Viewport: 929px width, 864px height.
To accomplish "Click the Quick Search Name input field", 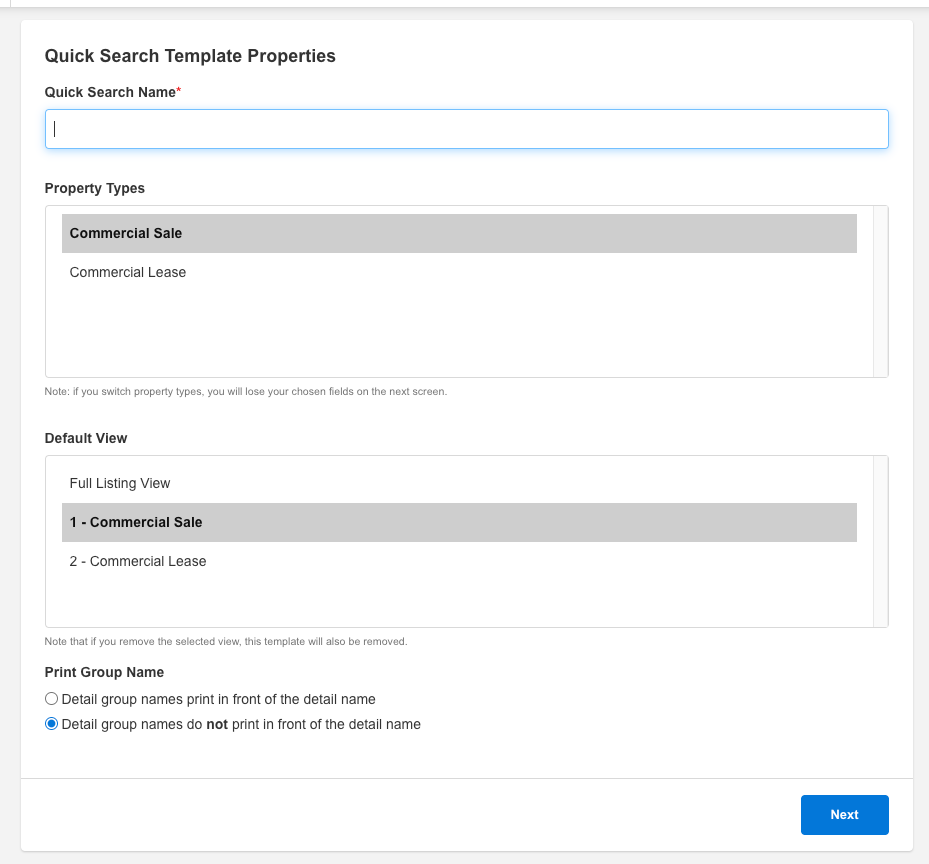I will [466, 129].
